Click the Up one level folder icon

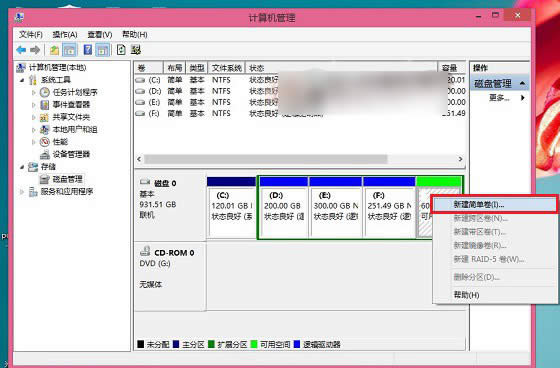tap(54, 50)
